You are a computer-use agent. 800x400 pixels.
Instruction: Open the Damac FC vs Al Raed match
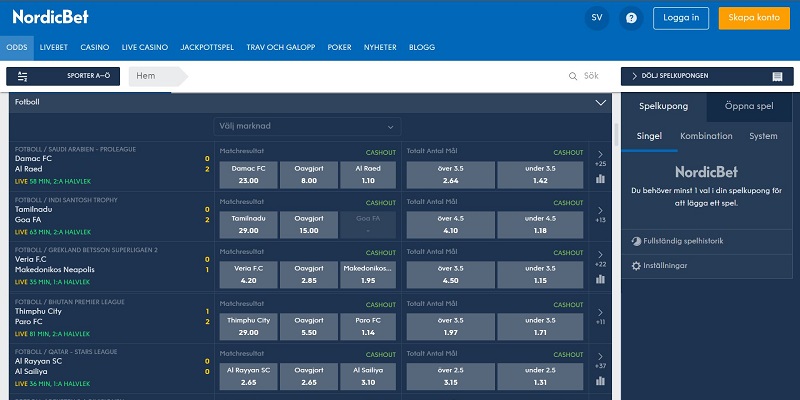[x=112, y=166]
